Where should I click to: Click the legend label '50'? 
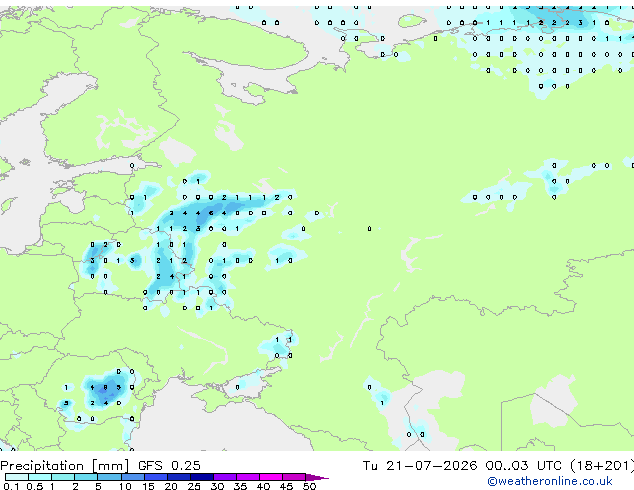coord(309,486)
